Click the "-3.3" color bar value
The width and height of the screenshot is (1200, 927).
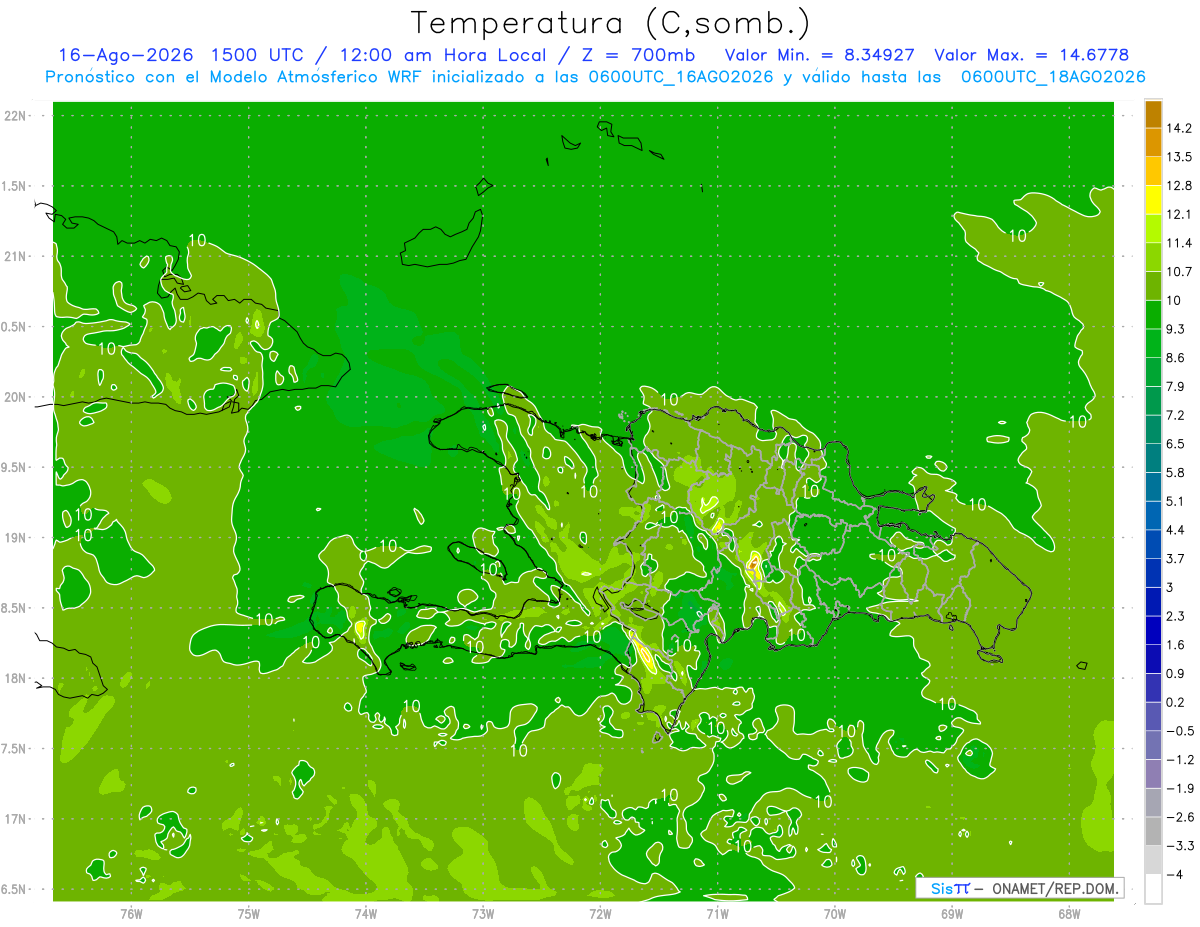point(1179,846)
